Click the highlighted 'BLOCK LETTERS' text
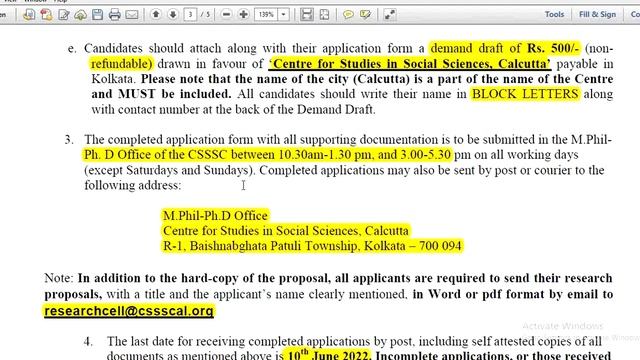The image size is (640, 360). pyautogui.click(x=525, y=94)
